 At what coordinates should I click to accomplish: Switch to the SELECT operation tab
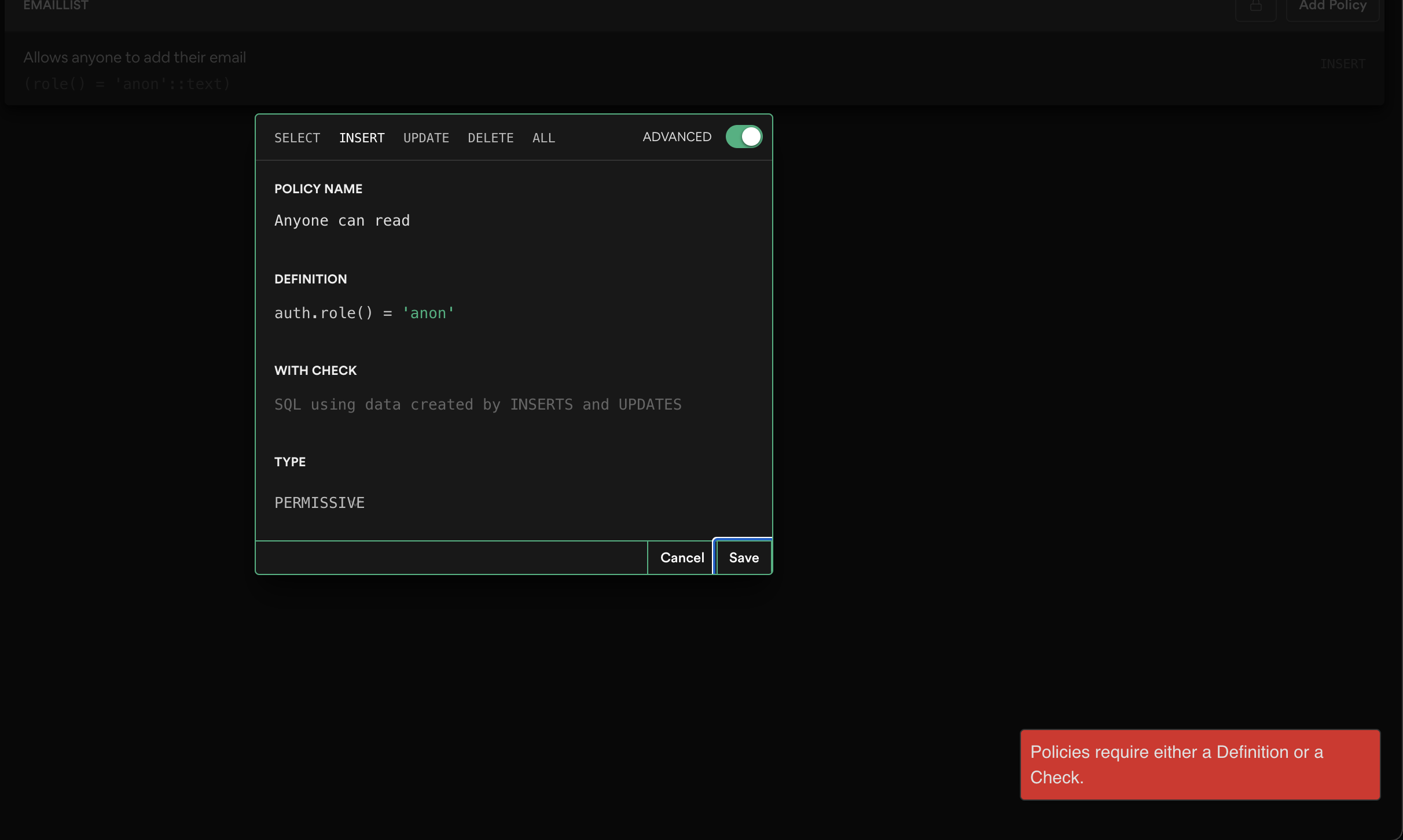tap(297, 138)
